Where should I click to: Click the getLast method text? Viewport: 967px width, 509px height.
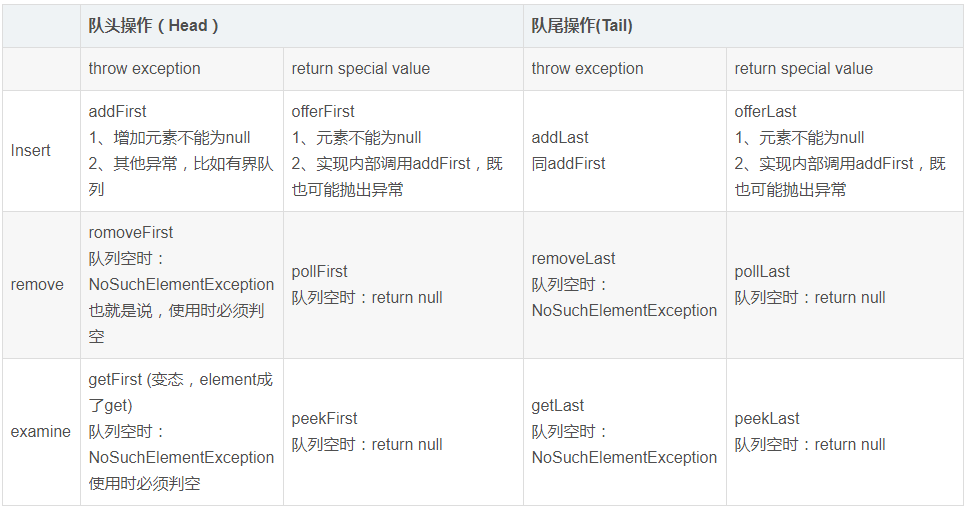(x=558, y=406)
